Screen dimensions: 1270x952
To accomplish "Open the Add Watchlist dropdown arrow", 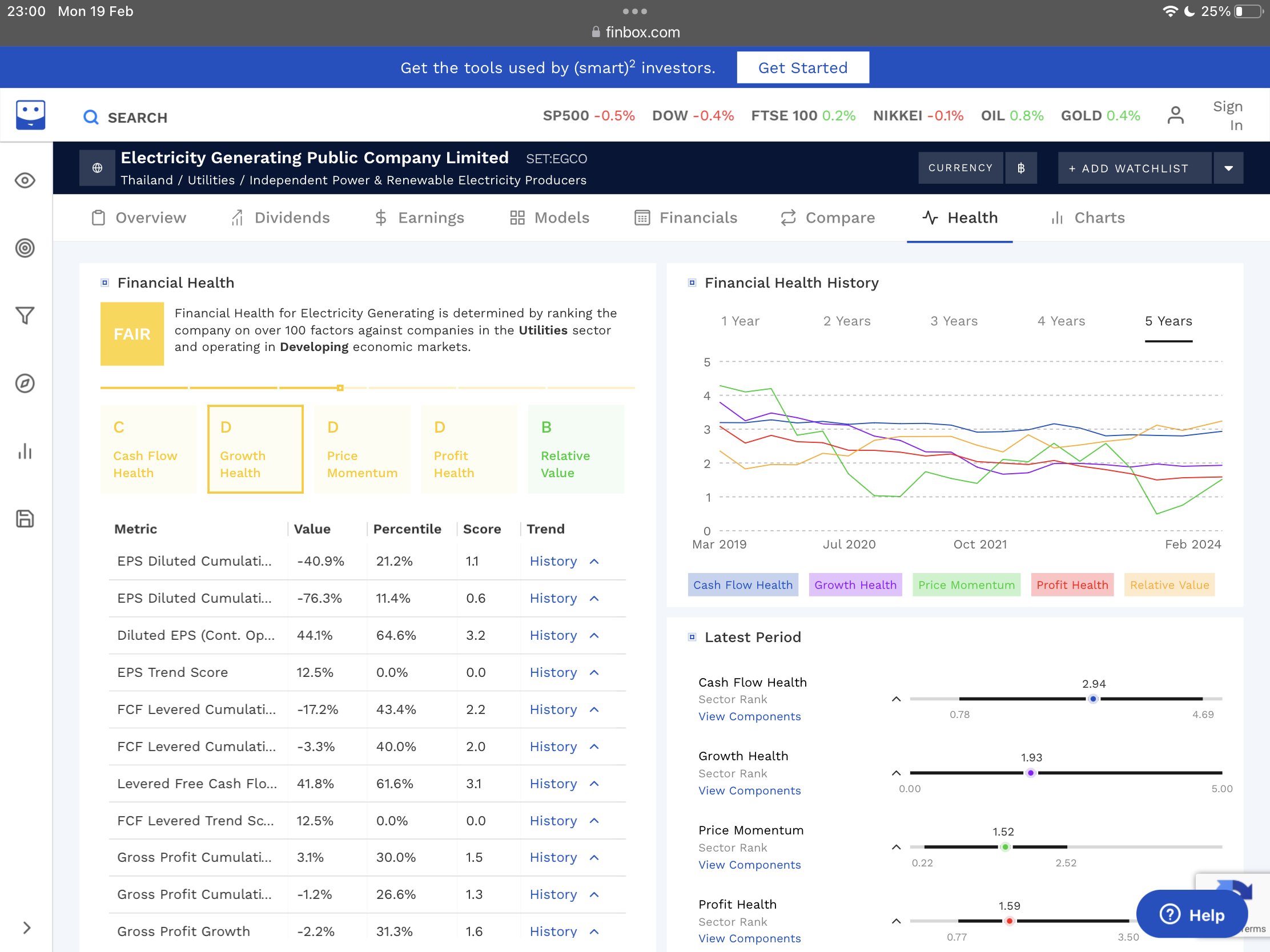I will (1228, 168).
